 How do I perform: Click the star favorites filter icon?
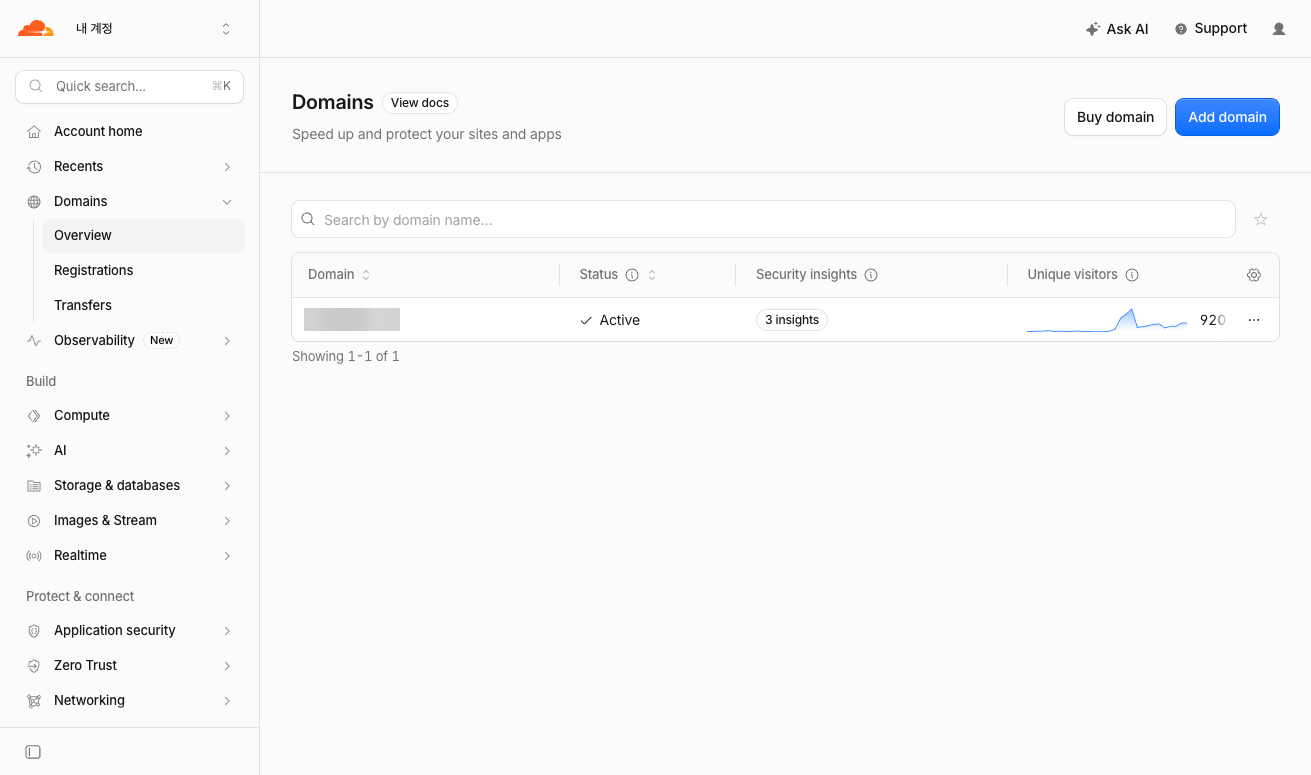click(1261, 219)
